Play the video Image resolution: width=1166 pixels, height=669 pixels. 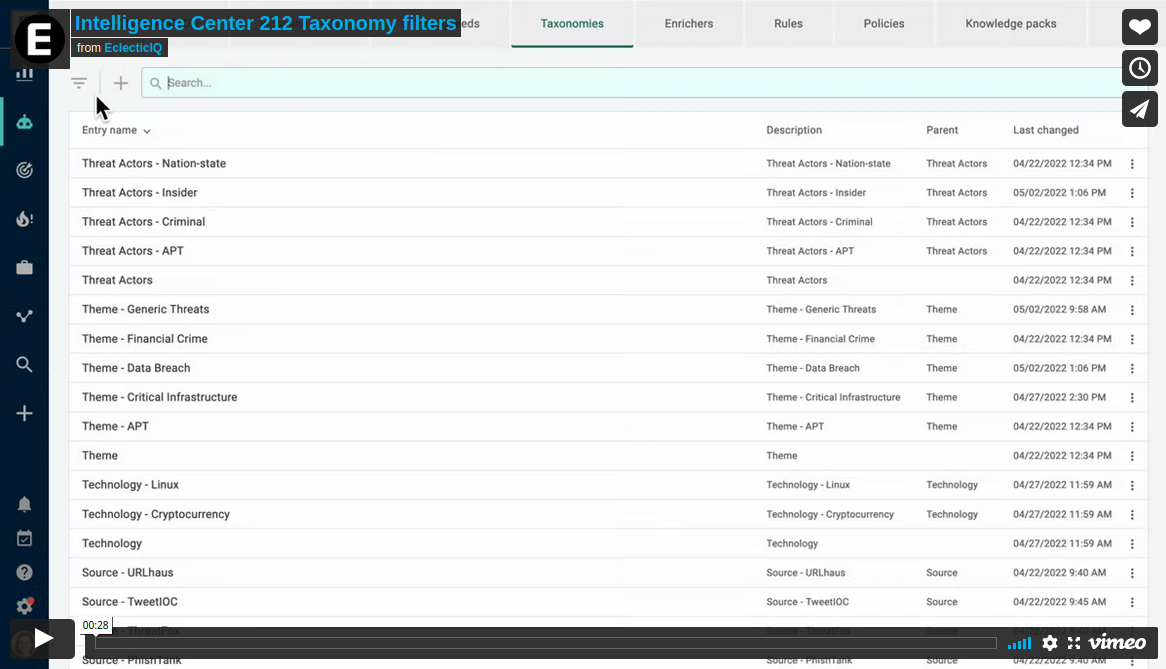click(43, 638)
